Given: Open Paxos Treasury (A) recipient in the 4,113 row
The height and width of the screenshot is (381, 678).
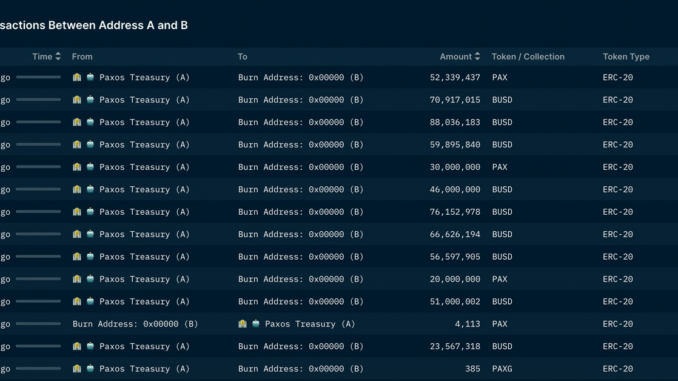Looking at the screenshot, I should tap(310, 324).
